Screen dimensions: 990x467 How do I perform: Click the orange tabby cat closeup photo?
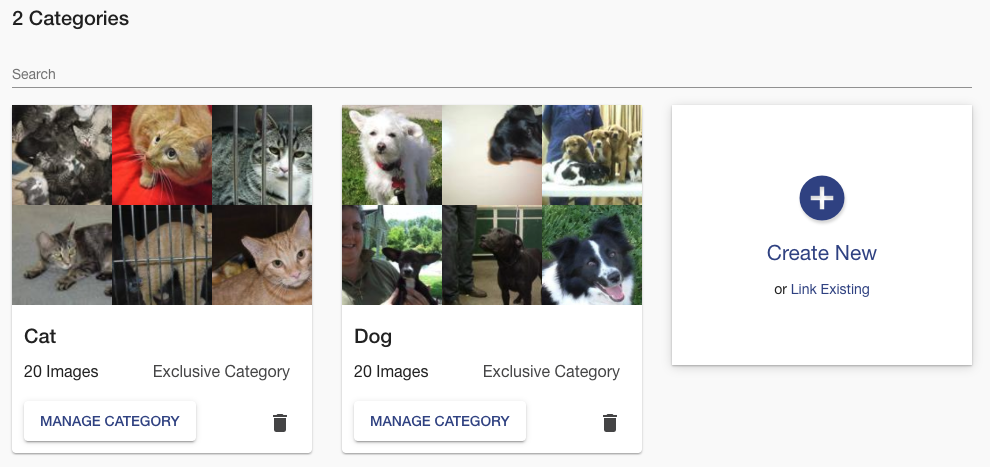coord(262,255)
